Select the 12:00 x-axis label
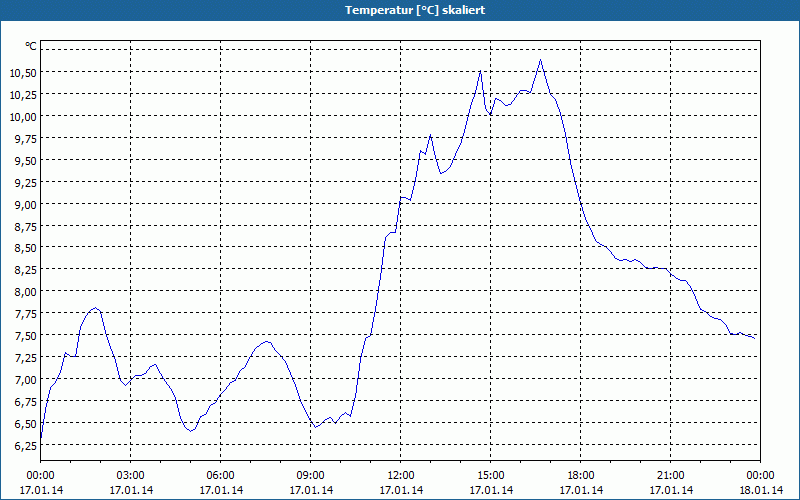The width and height of the screenshot is (800, 500). (401, 476)
